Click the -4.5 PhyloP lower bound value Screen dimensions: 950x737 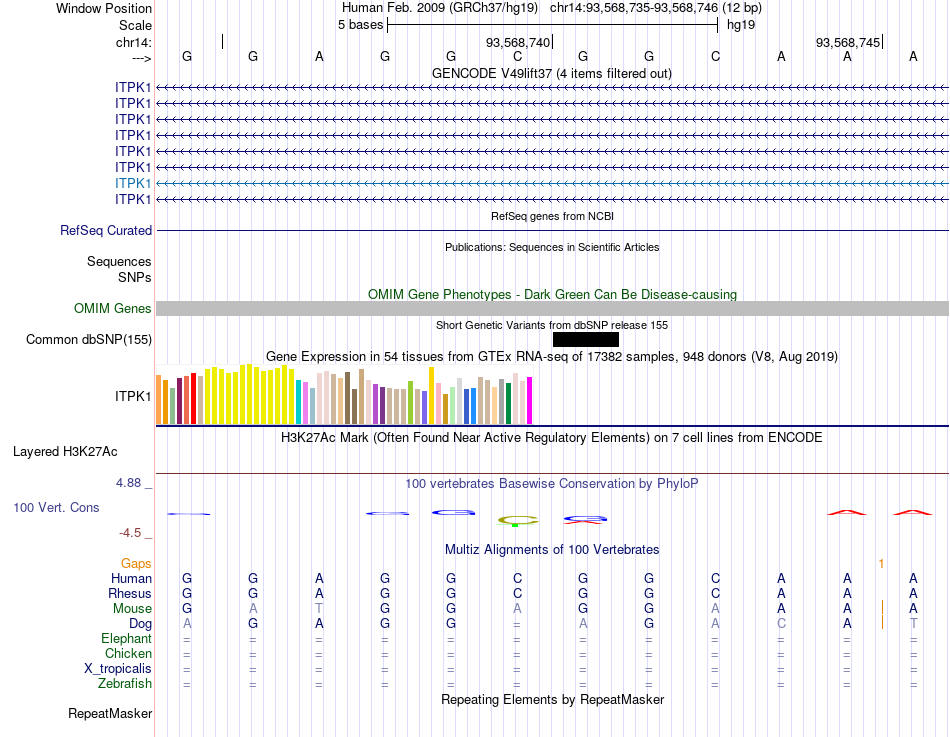[x=130, y=533]
